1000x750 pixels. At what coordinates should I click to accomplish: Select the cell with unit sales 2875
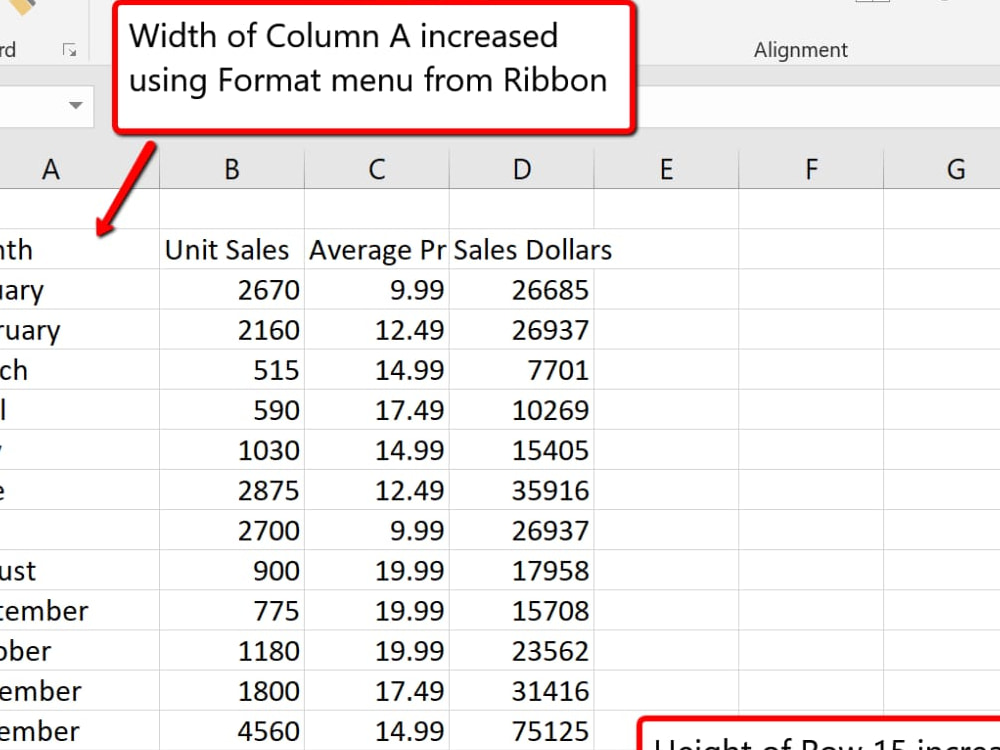point(232,490)
